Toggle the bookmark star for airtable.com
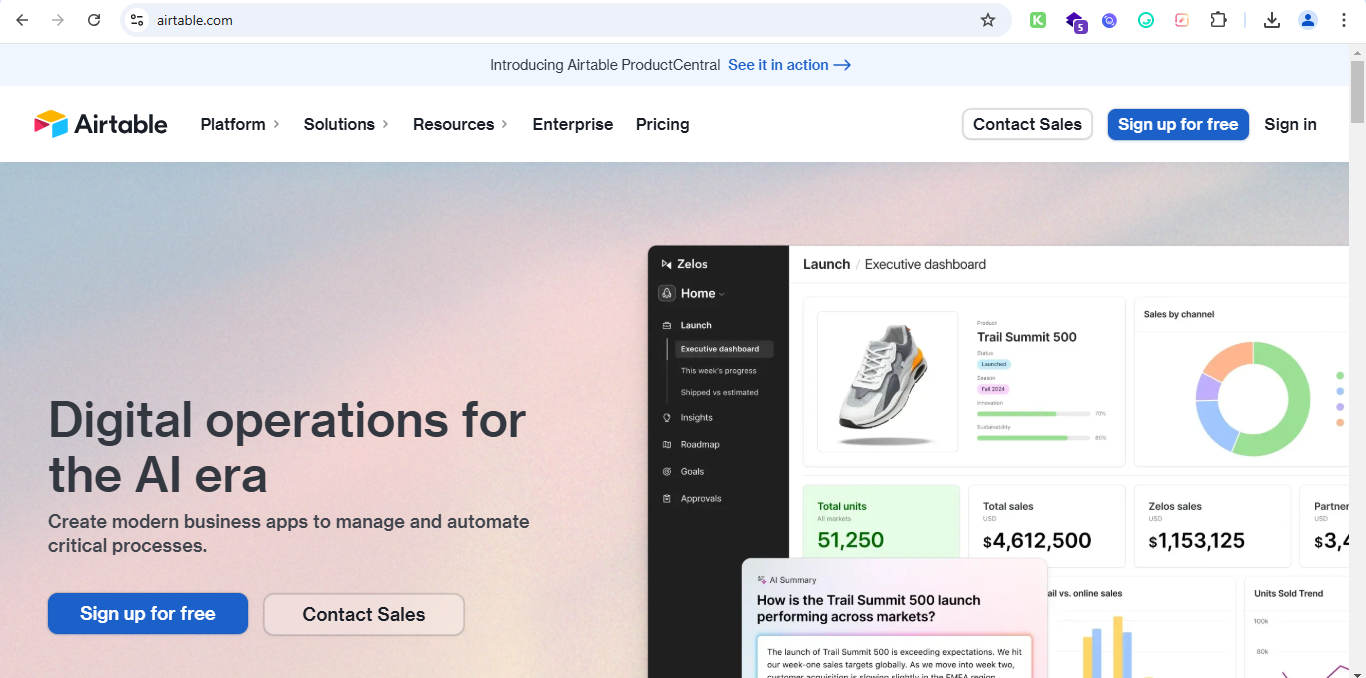This screenshot has width=1366, height=678. (988, 19)
